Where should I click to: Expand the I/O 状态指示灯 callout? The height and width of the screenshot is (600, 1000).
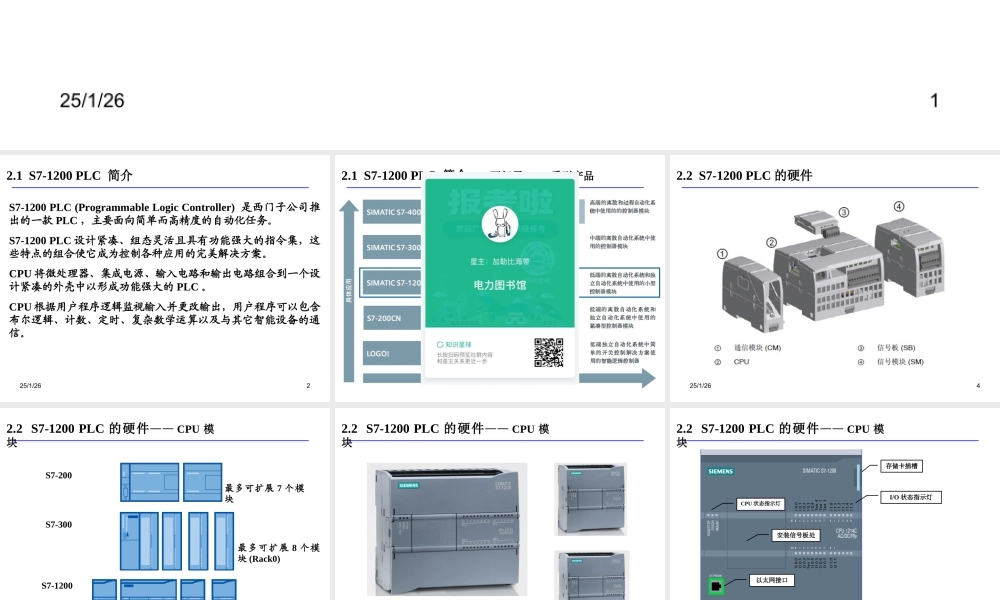(911, 498)
